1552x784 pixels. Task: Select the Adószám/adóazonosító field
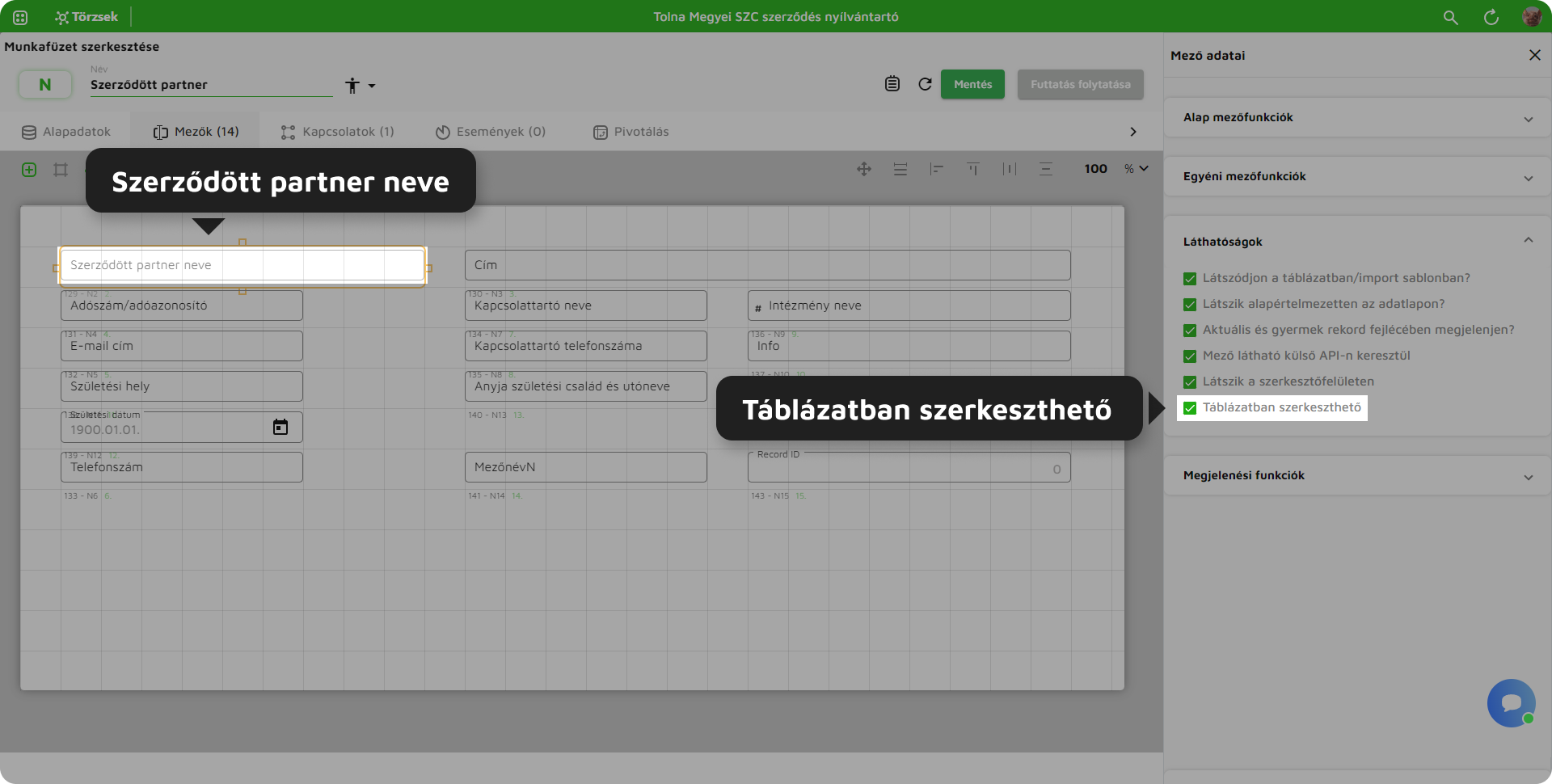182,306
